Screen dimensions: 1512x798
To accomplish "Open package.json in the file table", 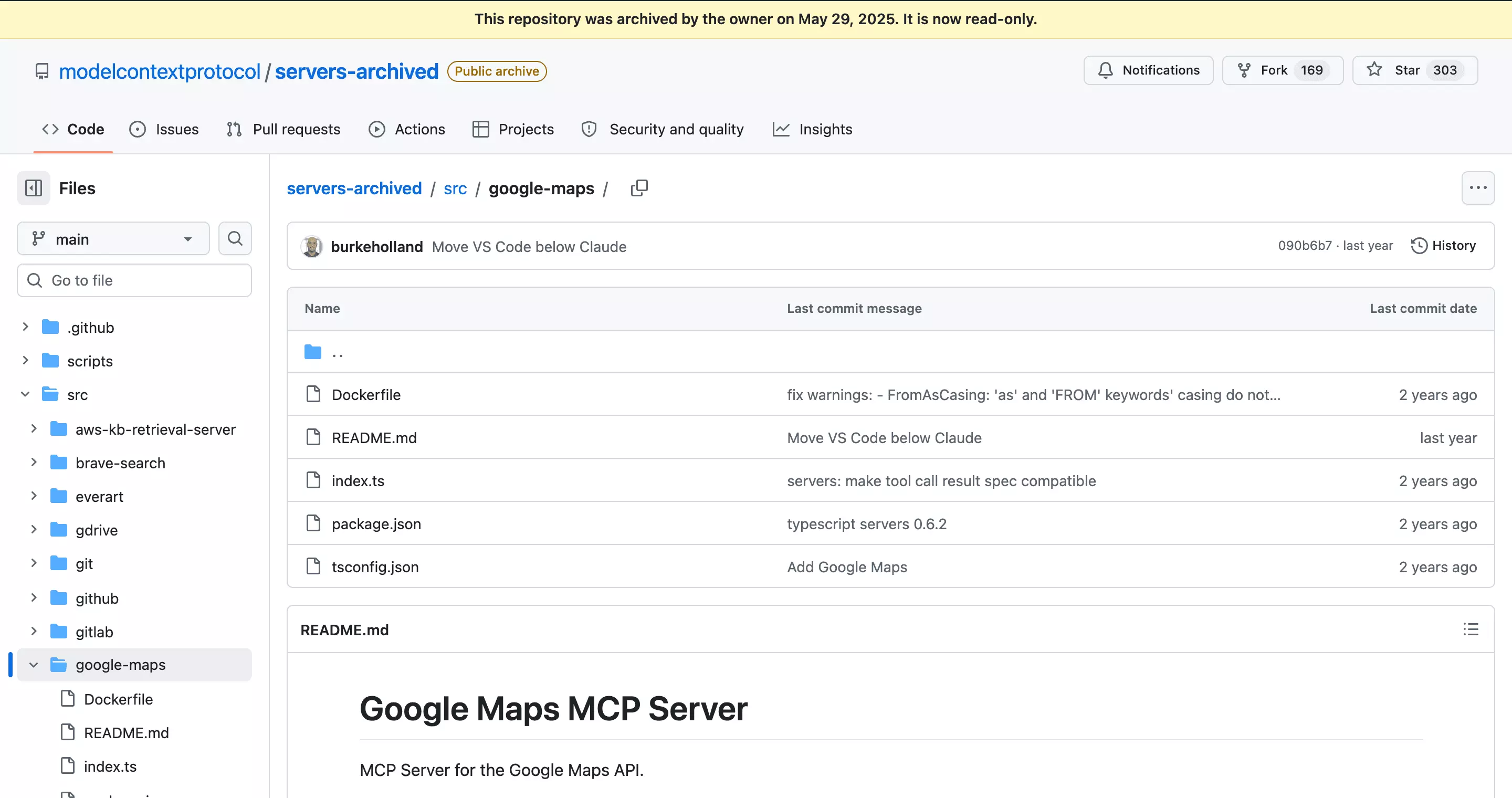I will pos(376,523).
